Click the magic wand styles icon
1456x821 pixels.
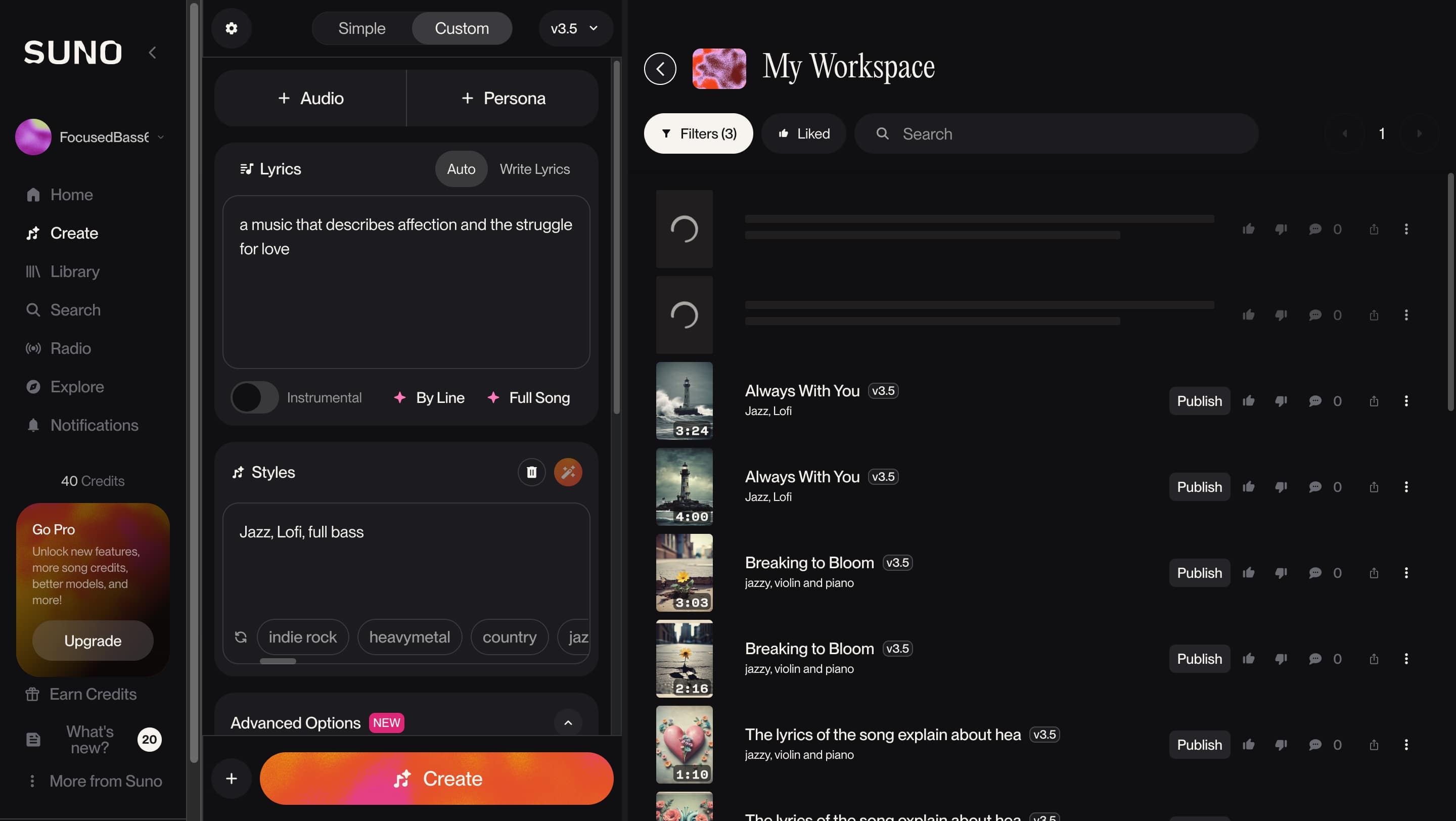point(567,472)
